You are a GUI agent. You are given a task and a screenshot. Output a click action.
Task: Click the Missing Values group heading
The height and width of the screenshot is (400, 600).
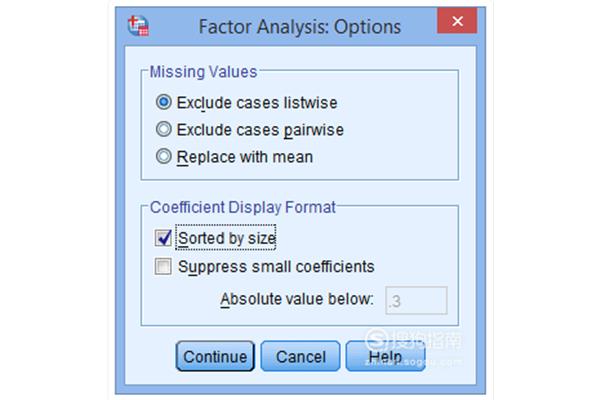click(x=203, y=72)
